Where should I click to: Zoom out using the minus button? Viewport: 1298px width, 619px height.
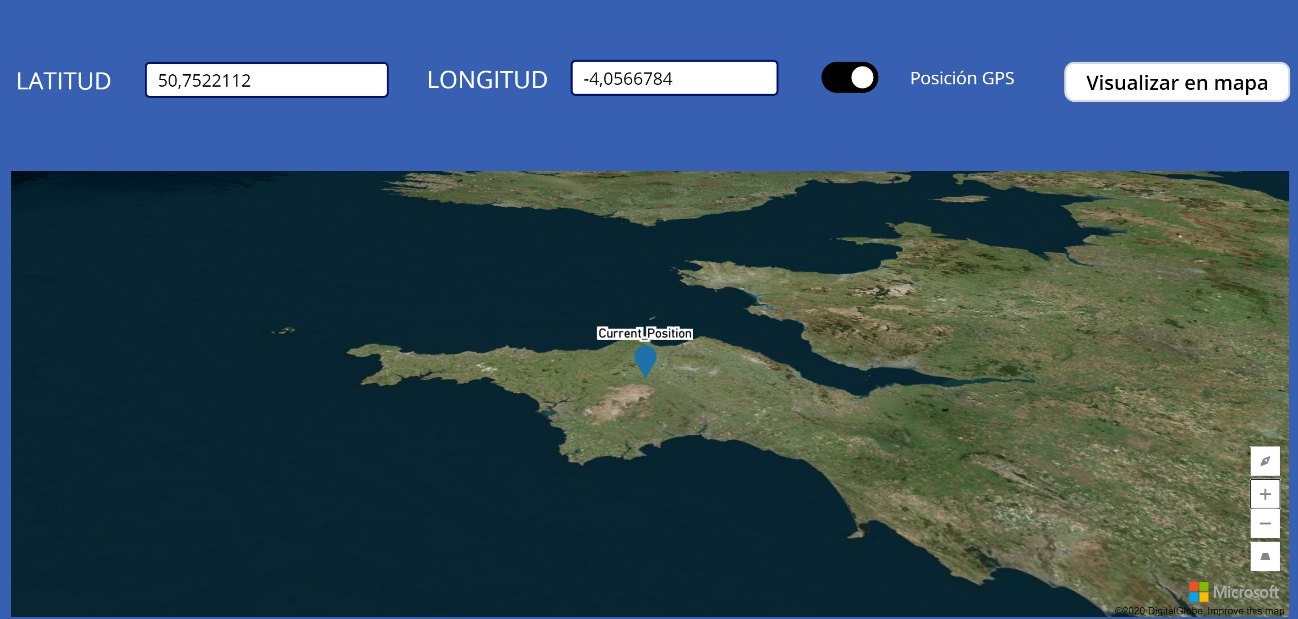[1265, 524]
